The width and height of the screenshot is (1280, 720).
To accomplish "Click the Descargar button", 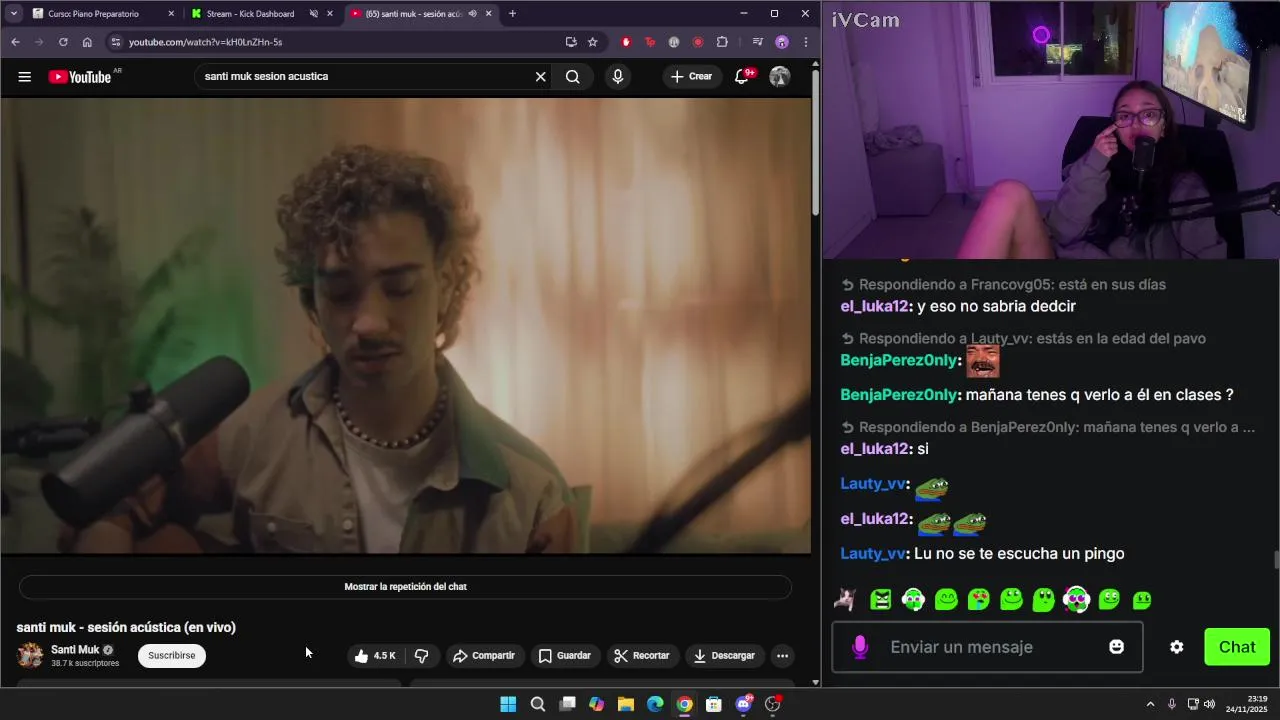I will (x=725, y=656).
